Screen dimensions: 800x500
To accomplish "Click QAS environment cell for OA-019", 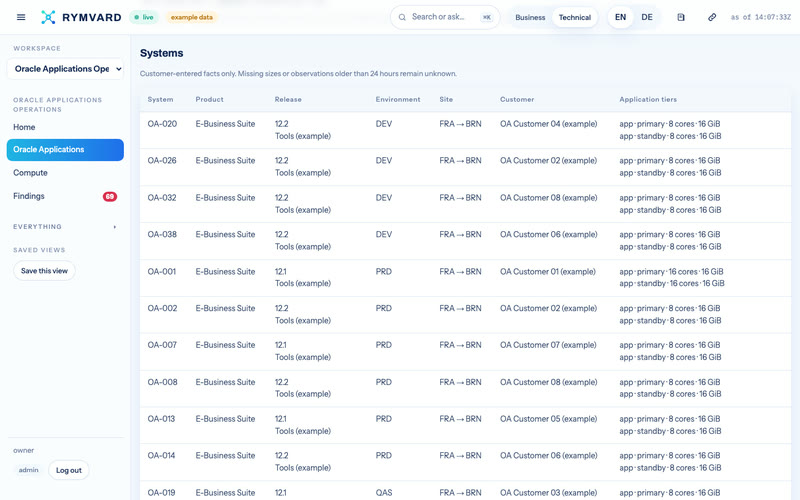I will point(384,493).
